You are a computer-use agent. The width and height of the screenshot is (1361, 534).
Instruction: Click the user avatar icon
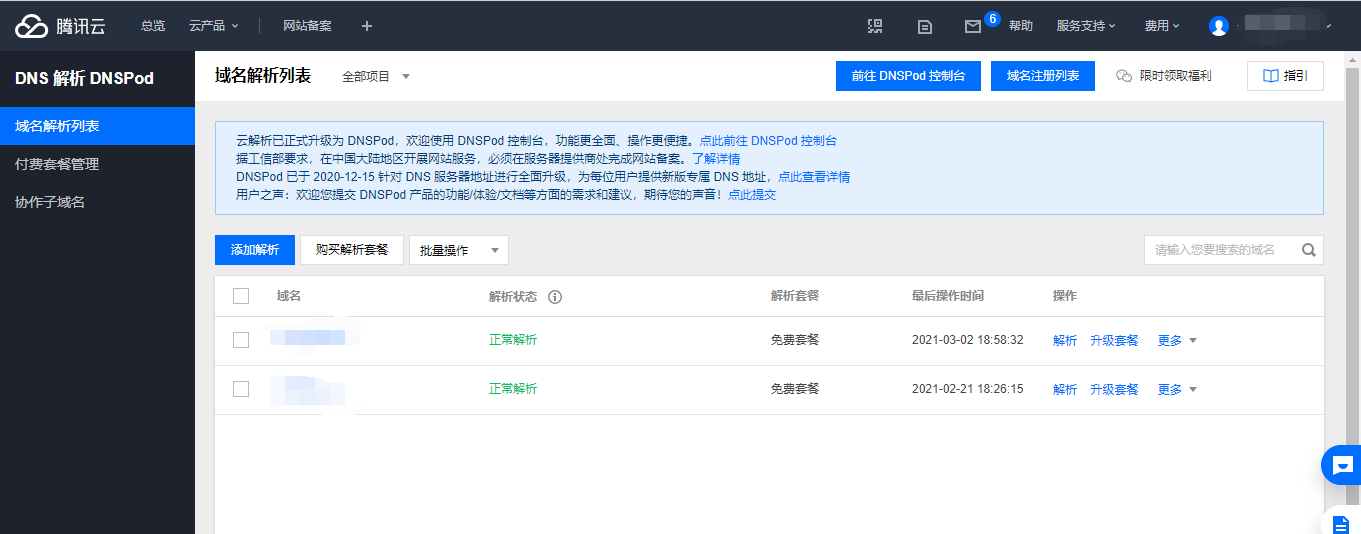[1218, 26]
